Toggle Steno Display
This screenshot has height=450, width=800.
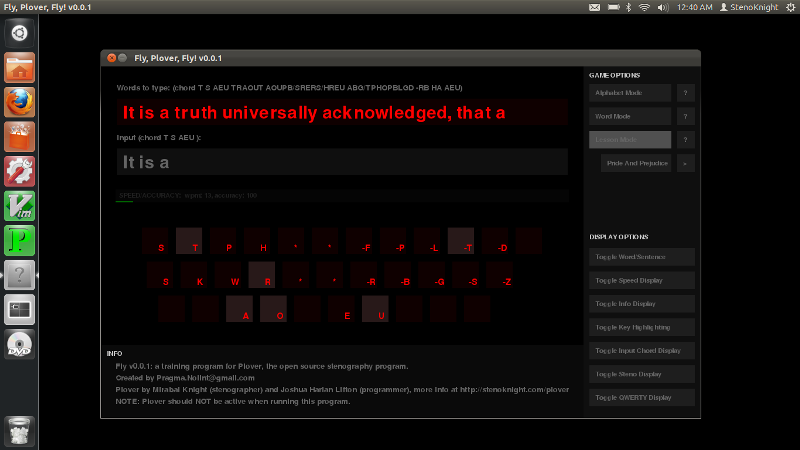click(642, 374)
